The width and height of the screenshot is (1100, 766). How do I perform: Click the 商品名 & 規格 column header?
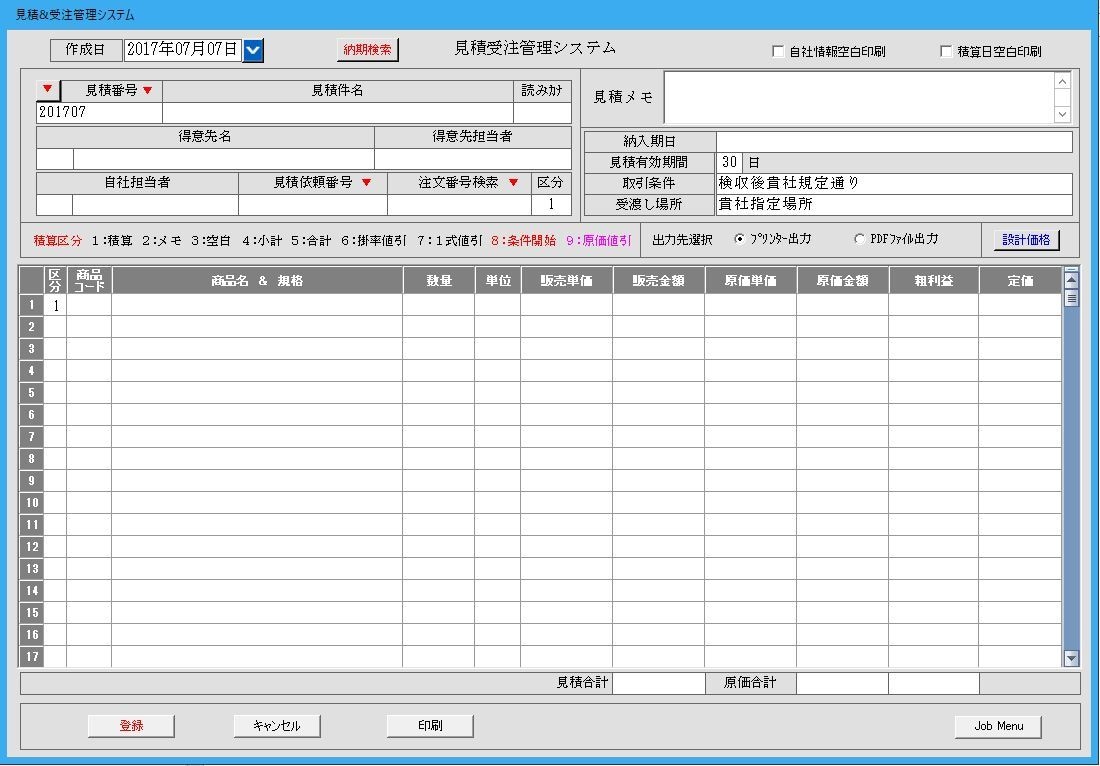pos(257,281)
